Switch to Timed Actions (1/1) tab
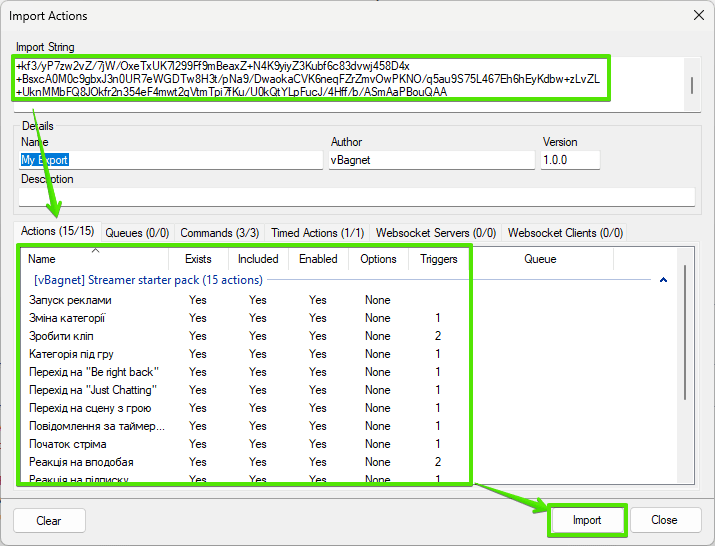This screenshot has height=546, width=715. (317, 233)
